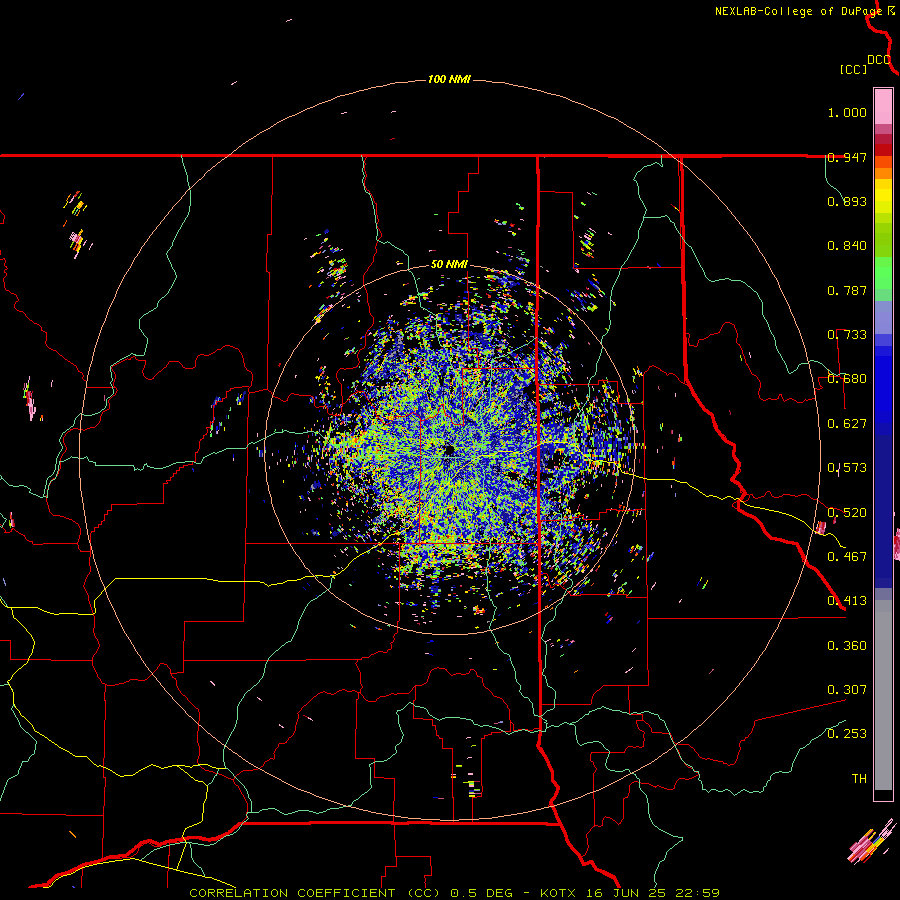Click the 50 NMI range ring label
This screenshot has width=900, height=900.
pos(449,265)
